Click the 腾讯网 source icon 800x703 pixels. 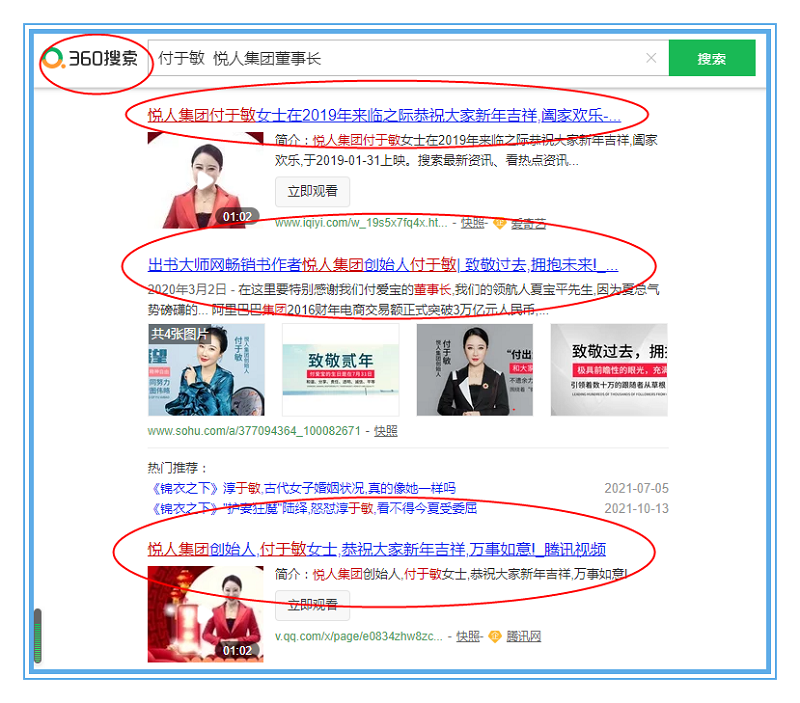tap(495, 636)
